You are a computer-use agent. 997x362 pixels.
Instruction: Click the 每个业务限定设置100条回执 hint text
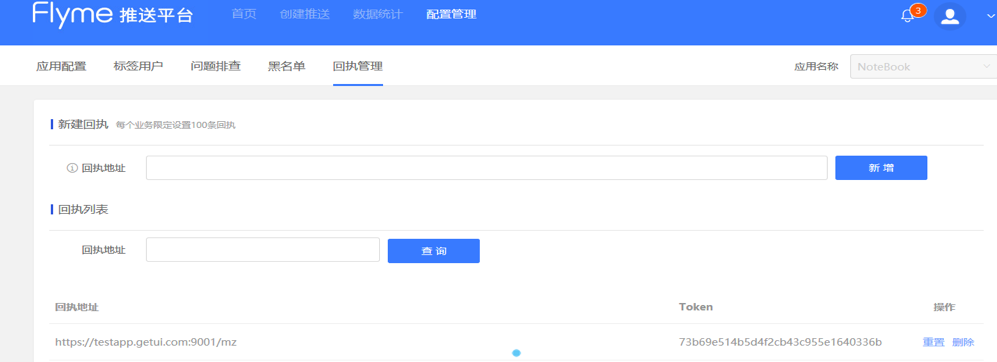(x=175, y=125)
